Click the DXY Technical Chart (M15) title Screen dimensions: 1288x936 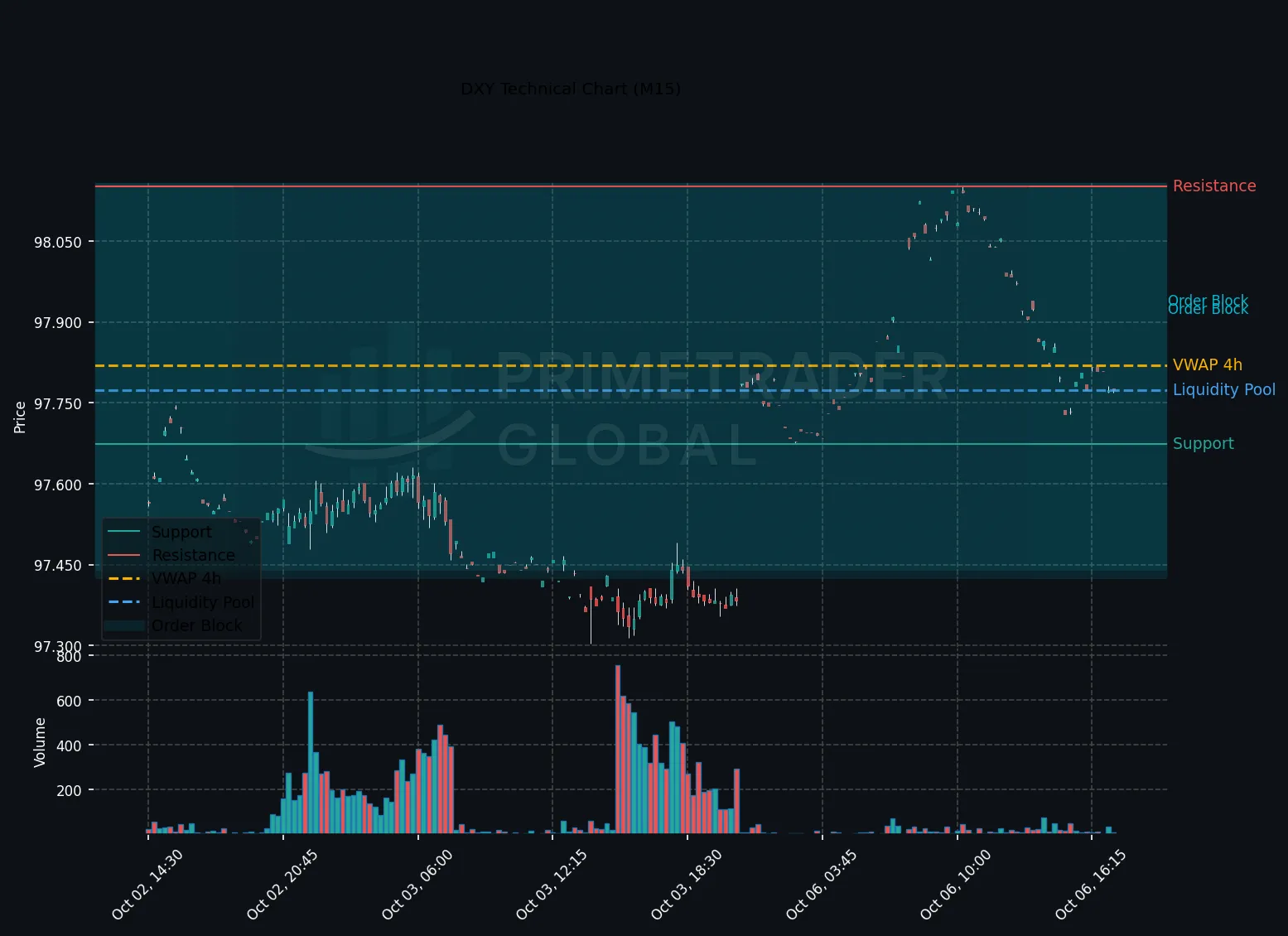tap(571, 89)
